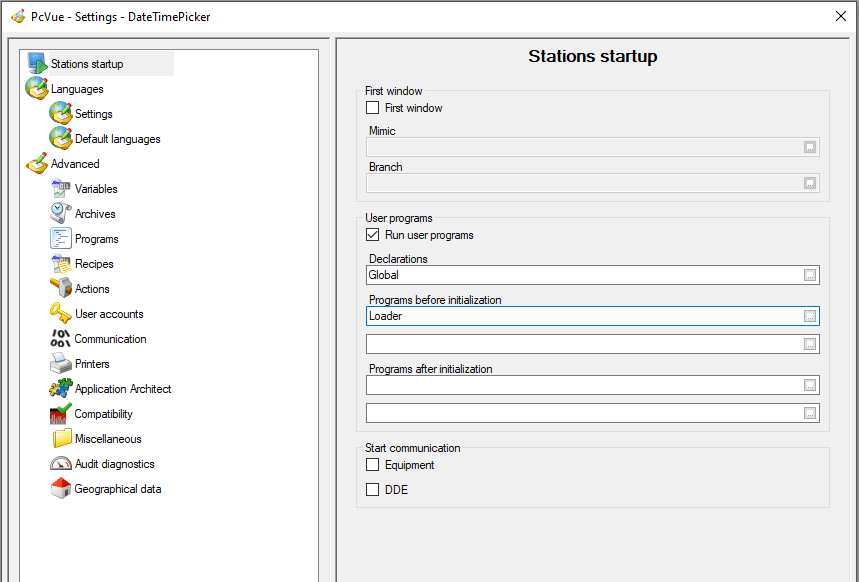
Task: Toggle the DDE checkbox
Action: pyautogui.click(x=373, y=490)
